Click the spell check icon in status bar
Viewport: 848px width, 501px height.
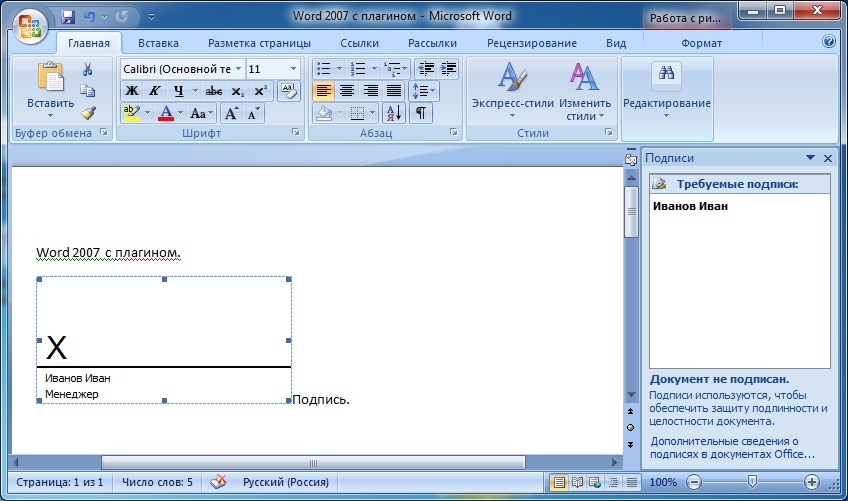pos(218,482)
